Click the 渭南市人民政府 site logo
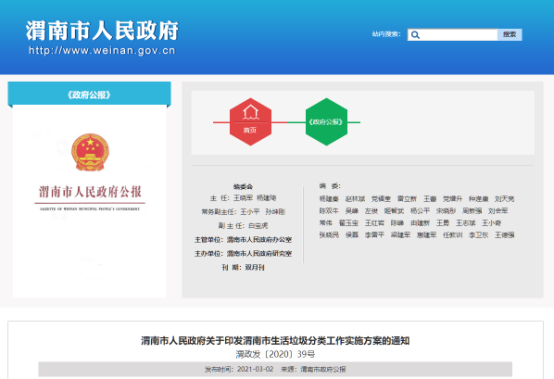 click(102, 31)
